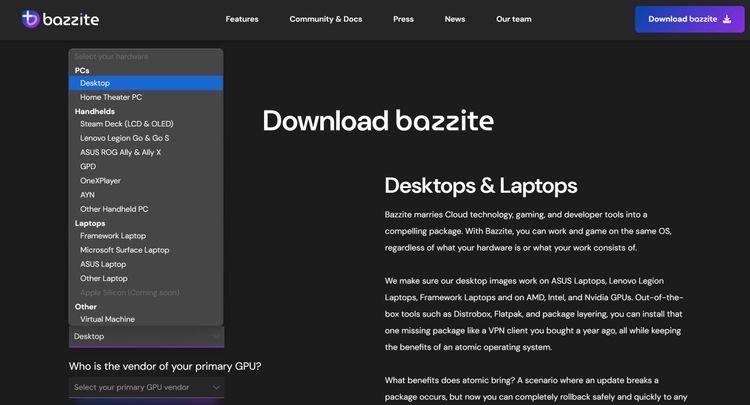Screen dimensions: 750x405
Task: Click the 'Select your hardware' placeholder
Action: 111,56
